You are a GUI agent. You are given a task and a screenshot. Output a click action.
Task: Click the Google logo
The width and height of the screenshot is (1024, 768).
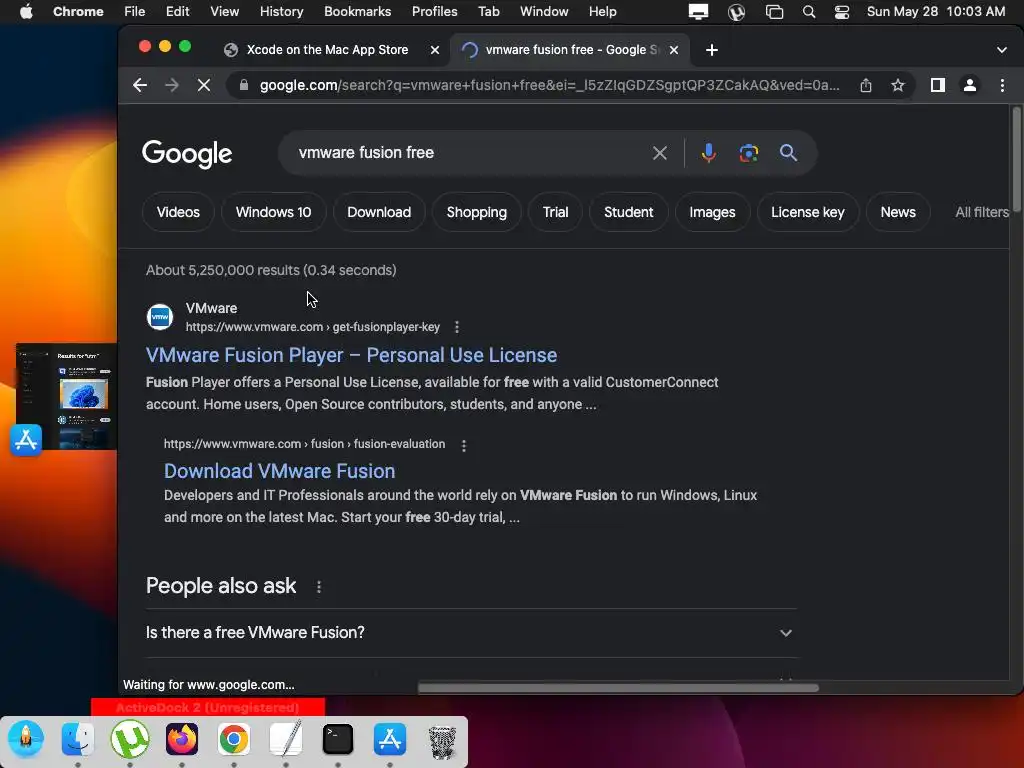point(187,153)
